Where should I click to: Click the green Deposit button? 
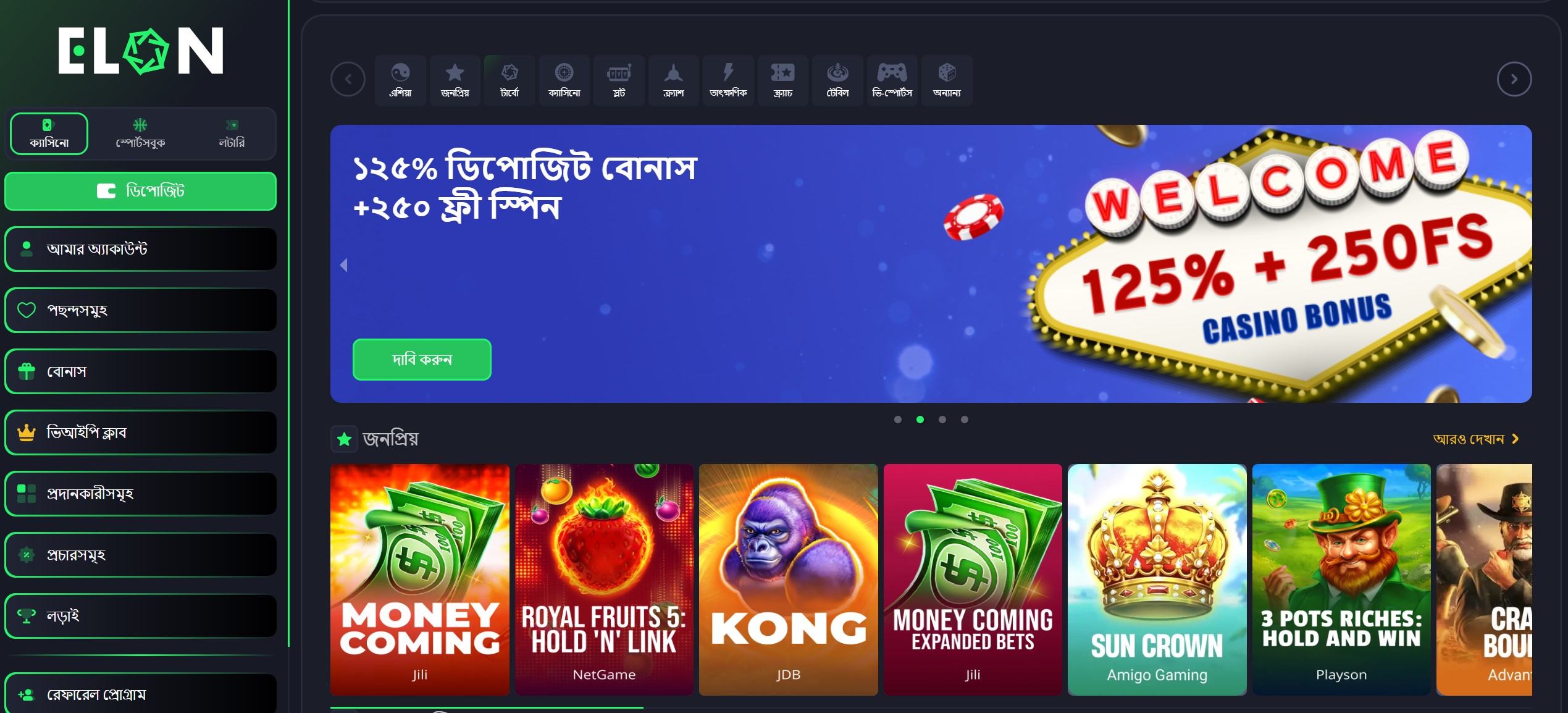tap(140, 191)
